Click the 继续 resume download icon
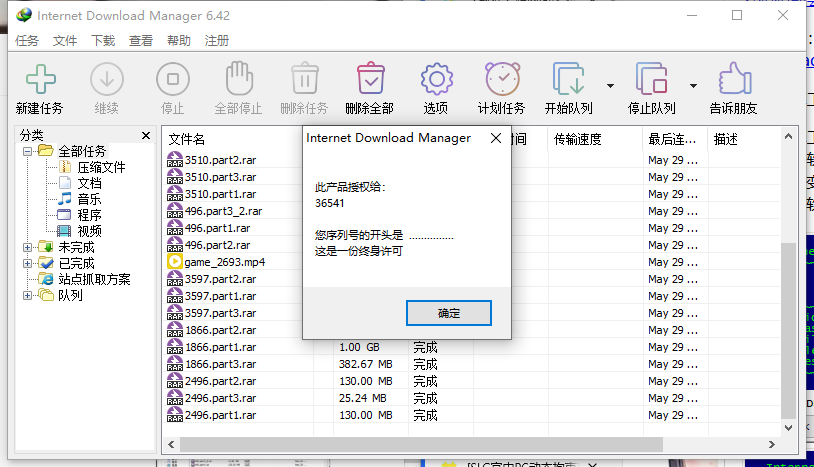Image resolution: width=814 pixels, height=467 pixels. coord(106,79)
